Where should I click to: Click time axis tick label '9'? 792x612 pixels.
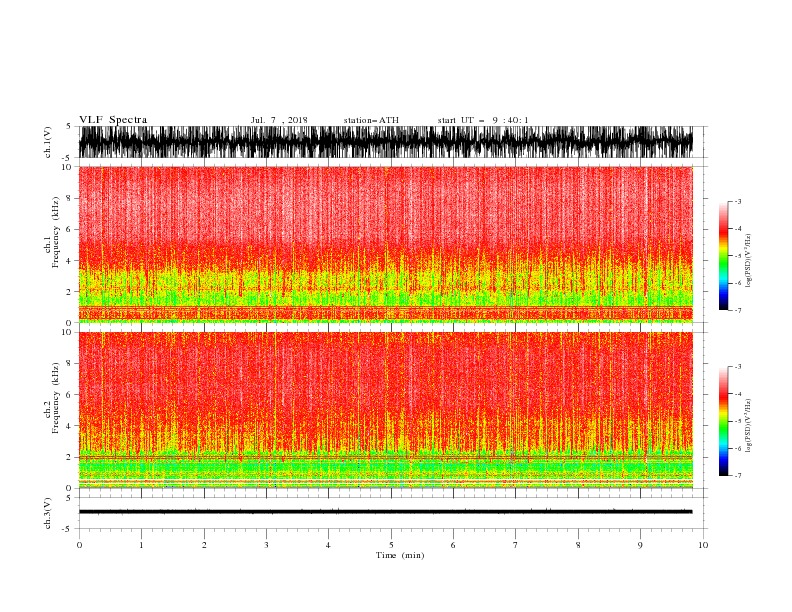pos(640,545)
